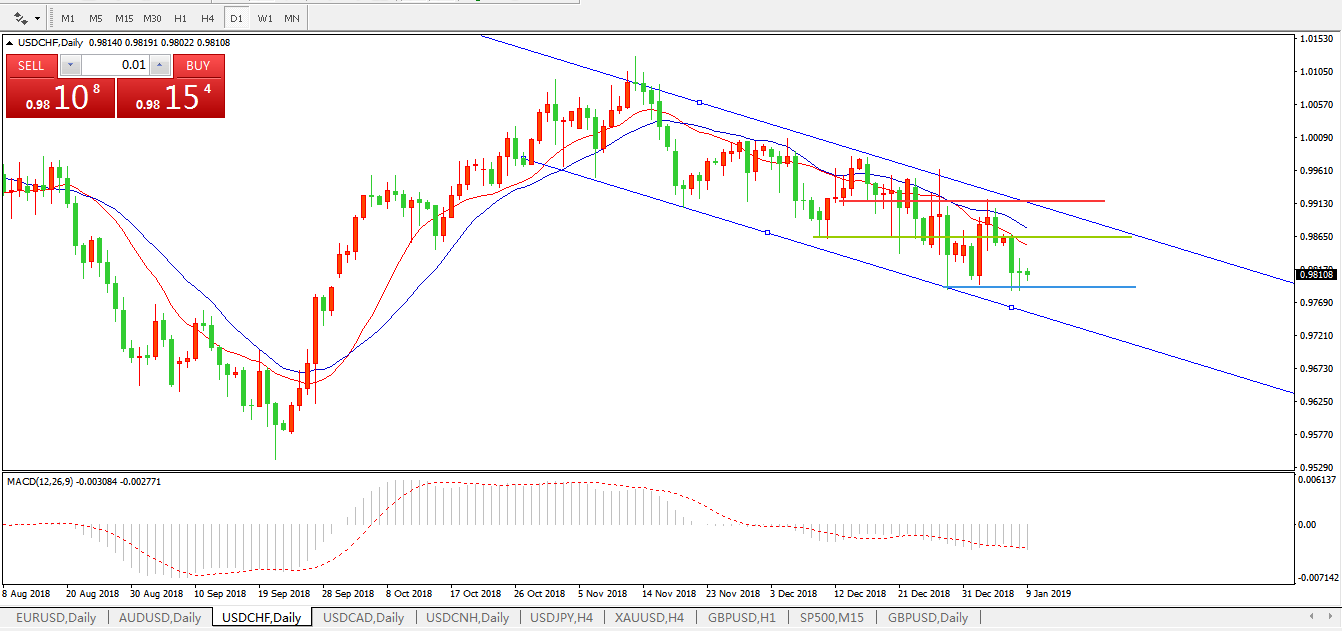Select the MN monthly timeframe
Viewport: 1342px width, 631px height.
[291, 18]
